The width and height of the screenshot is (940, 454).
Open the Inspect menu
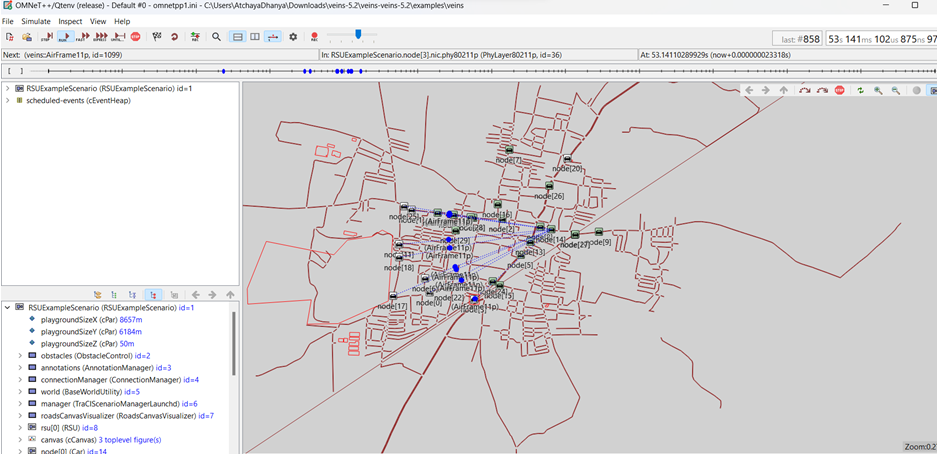pos(70,21)
